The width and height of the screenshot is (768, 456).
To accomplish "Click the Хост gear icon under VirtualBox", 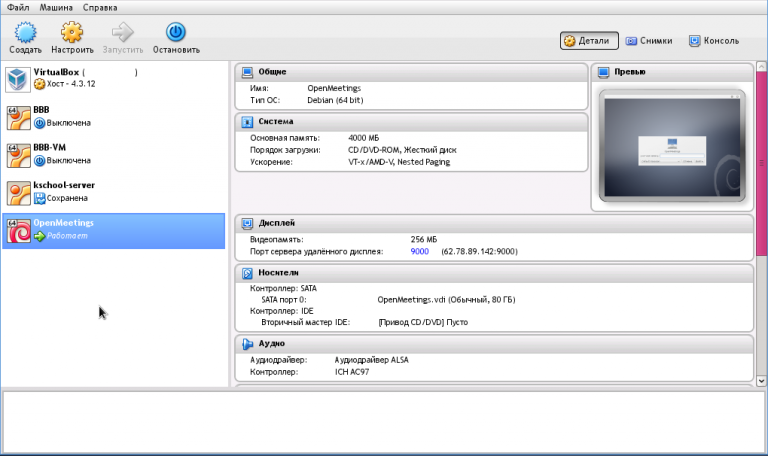I will pos(40,84).
